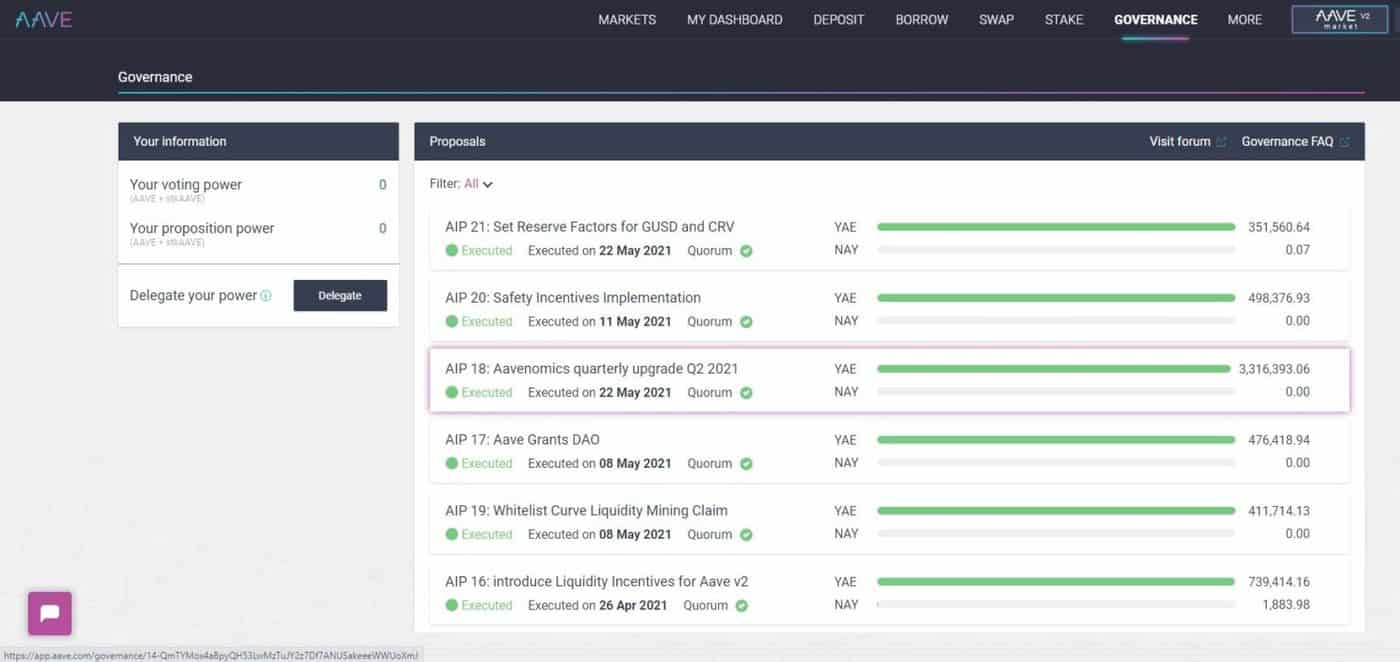The height and width of the screenshot is (662, 1400).
Task: Open AIP 19 Whitelist Curve Liquidity Mining proposal
Action: tap(586, 511)
